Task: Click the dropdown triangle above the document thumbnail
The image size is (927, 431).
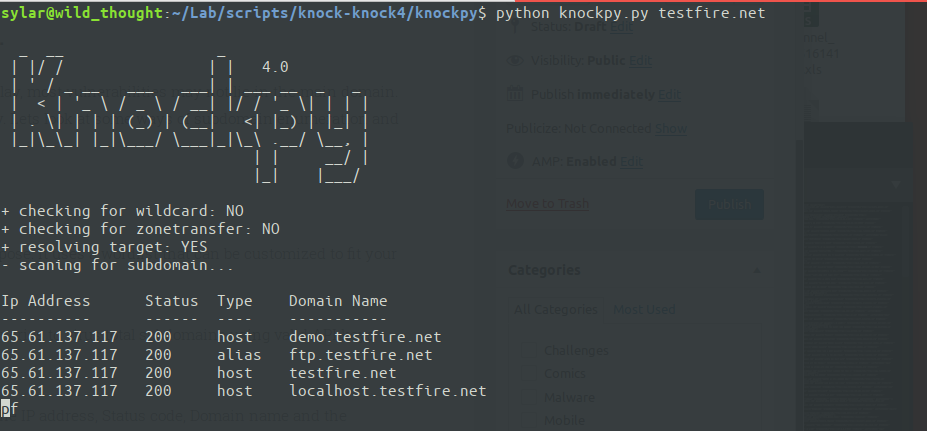Action: [x=896, y=185]
